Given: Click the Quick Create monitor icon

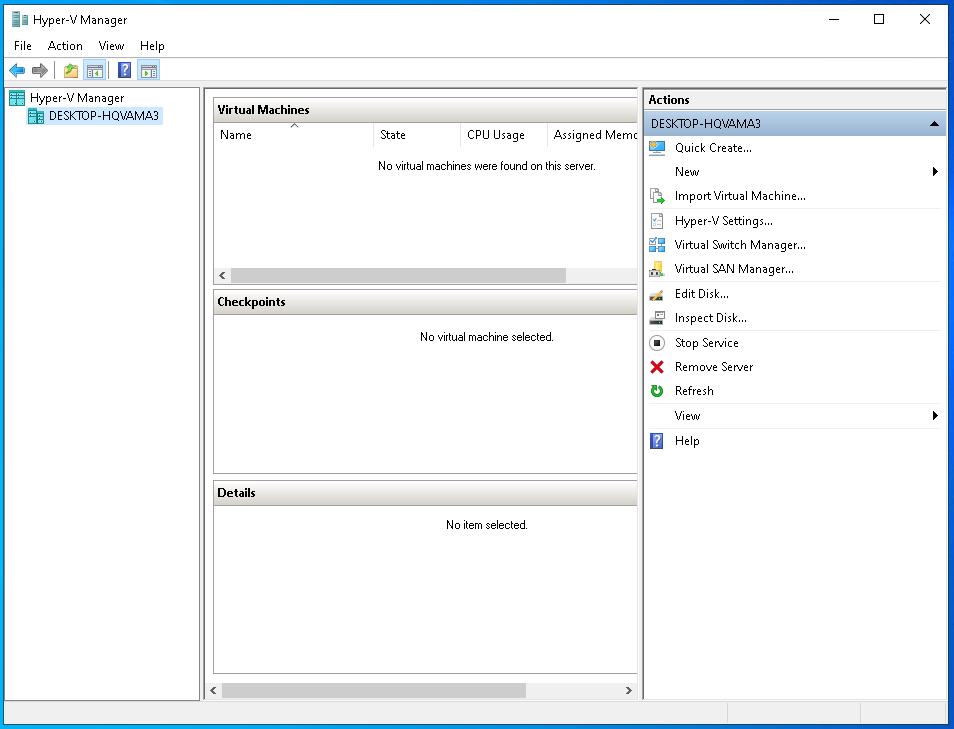Looking at the screenshot, I should click(657, 148).
